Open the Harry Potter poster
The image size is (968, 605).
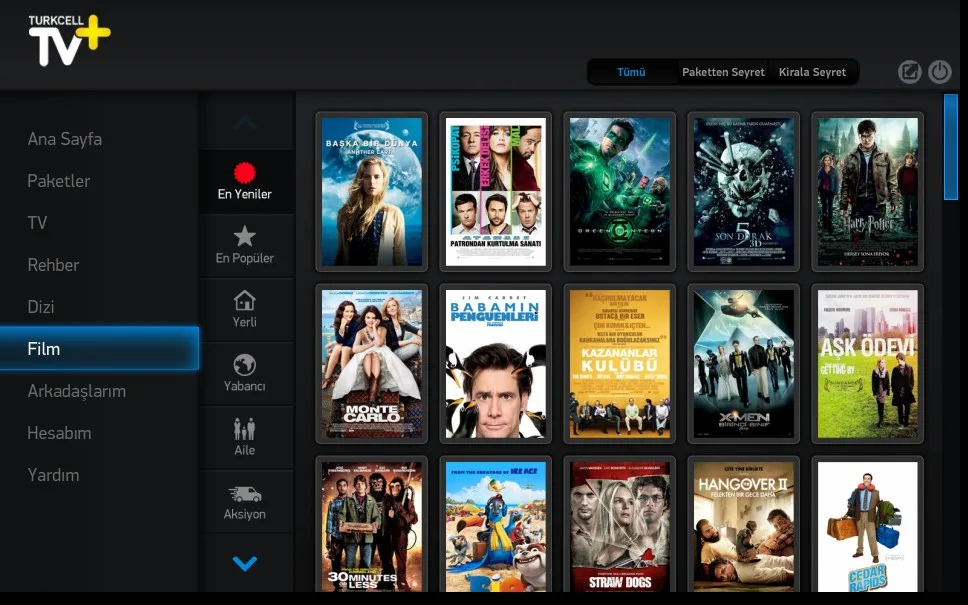click(868, 191)
